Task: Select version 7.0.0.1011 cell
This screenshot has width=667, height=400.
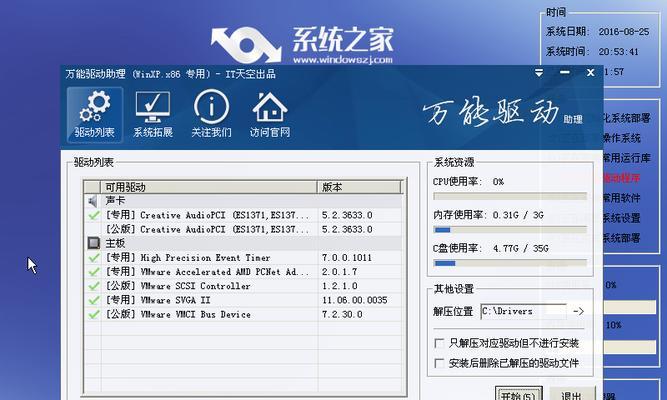Action: (x=347, y=258)
